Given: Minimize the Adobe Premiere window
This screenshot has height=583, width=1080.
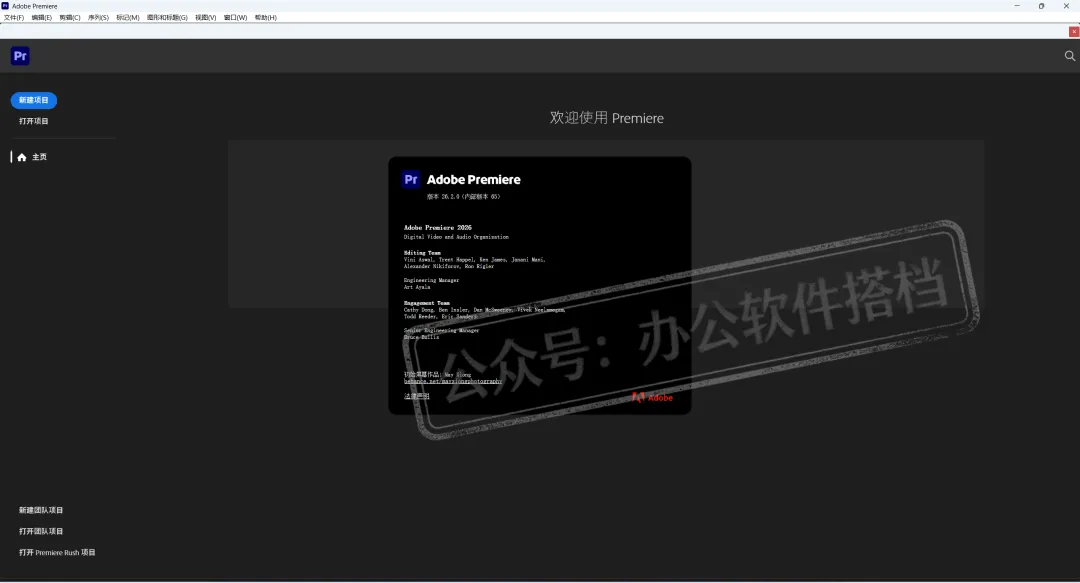Looking at the screenshot, I should tap(1017, 6).
